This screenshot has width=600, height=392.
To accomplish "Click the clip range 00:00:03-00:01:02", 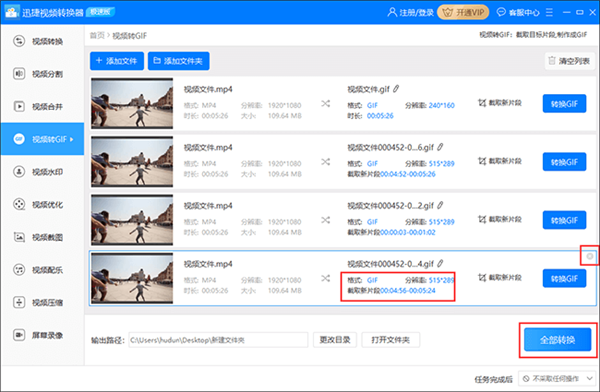I will (x=408, y=232).
